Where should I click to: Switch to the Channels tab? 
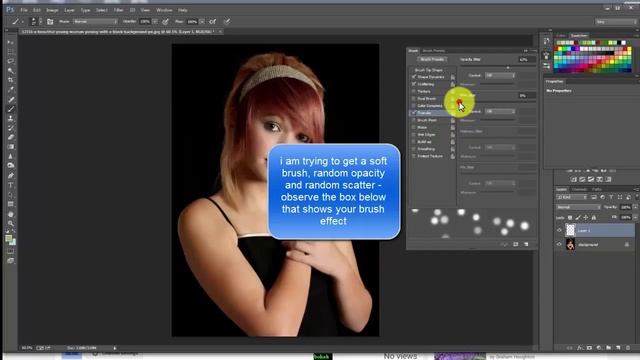[579, 189]
